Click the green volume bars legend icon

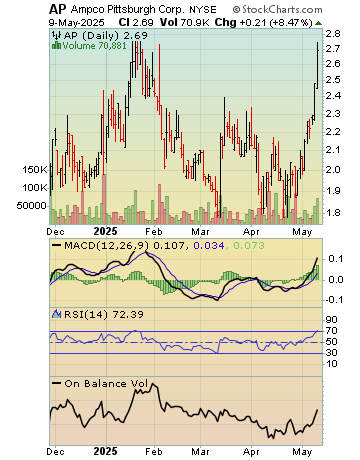pyautogui.click(x=56, y=45)
